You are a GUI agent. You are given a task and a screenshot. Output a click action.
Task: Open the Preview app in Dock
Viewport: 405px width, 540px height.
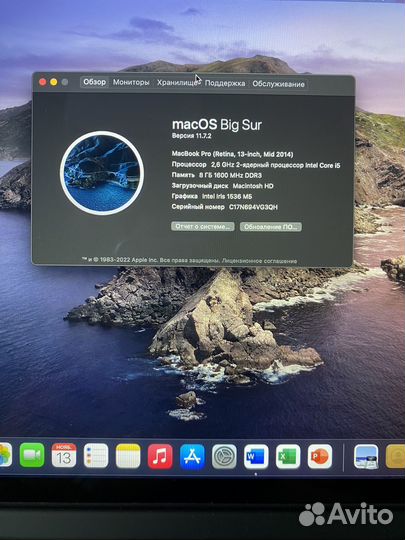(366, 457)
